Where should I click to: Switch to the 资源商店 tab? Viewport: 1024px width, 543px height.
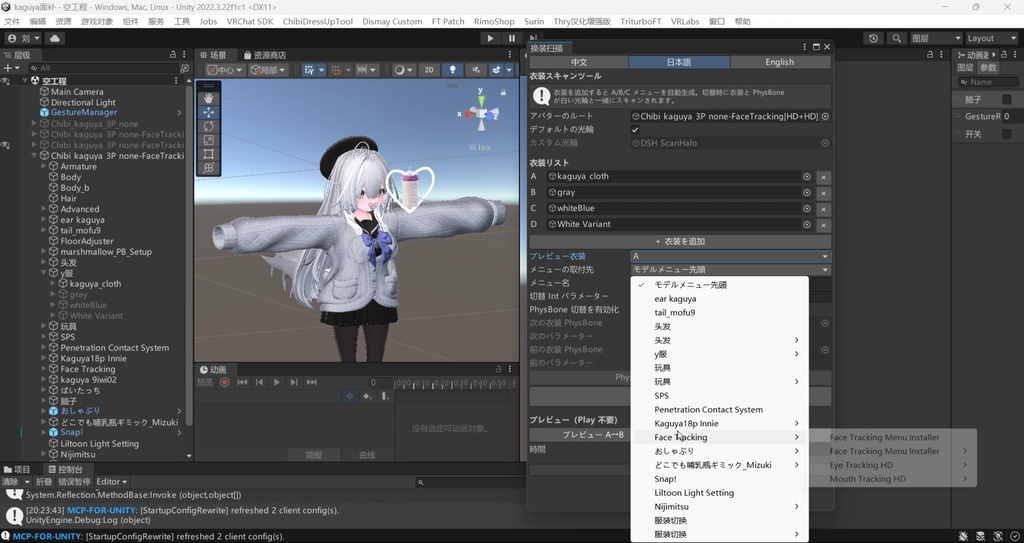coord(264,55)
